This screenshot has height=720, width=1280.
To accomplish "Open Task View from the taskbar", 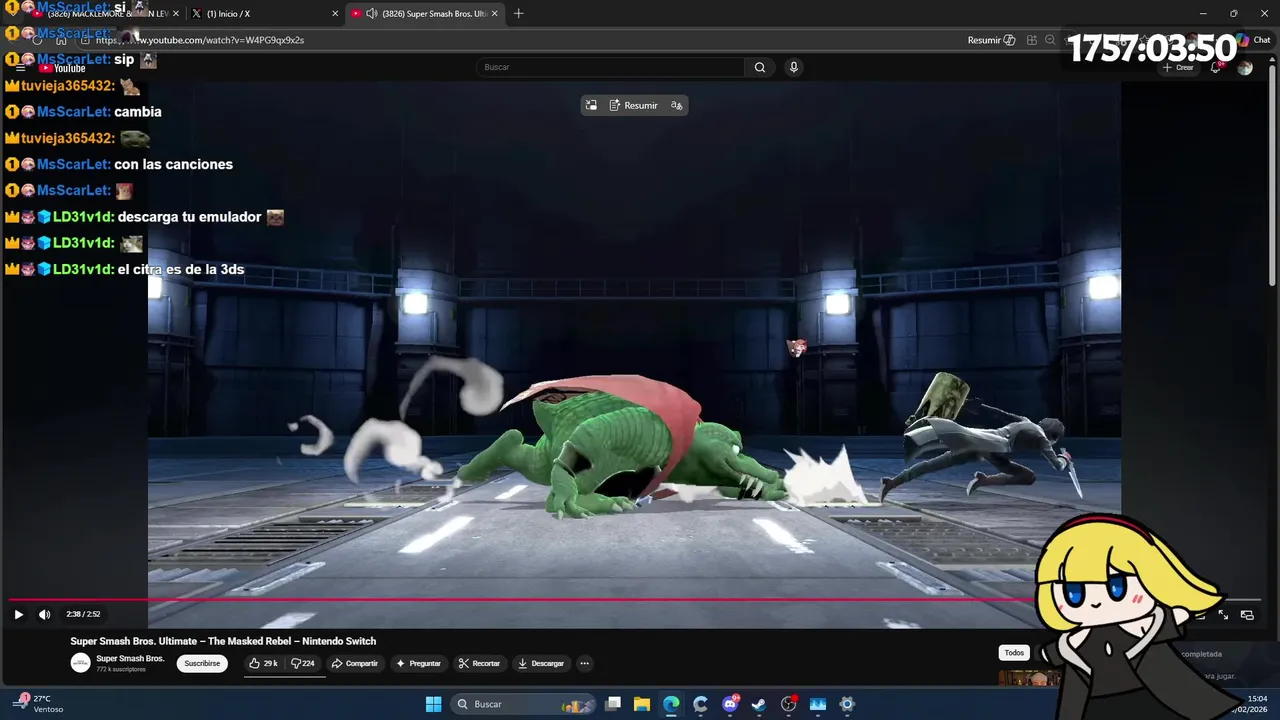I will tap(613, 704).
